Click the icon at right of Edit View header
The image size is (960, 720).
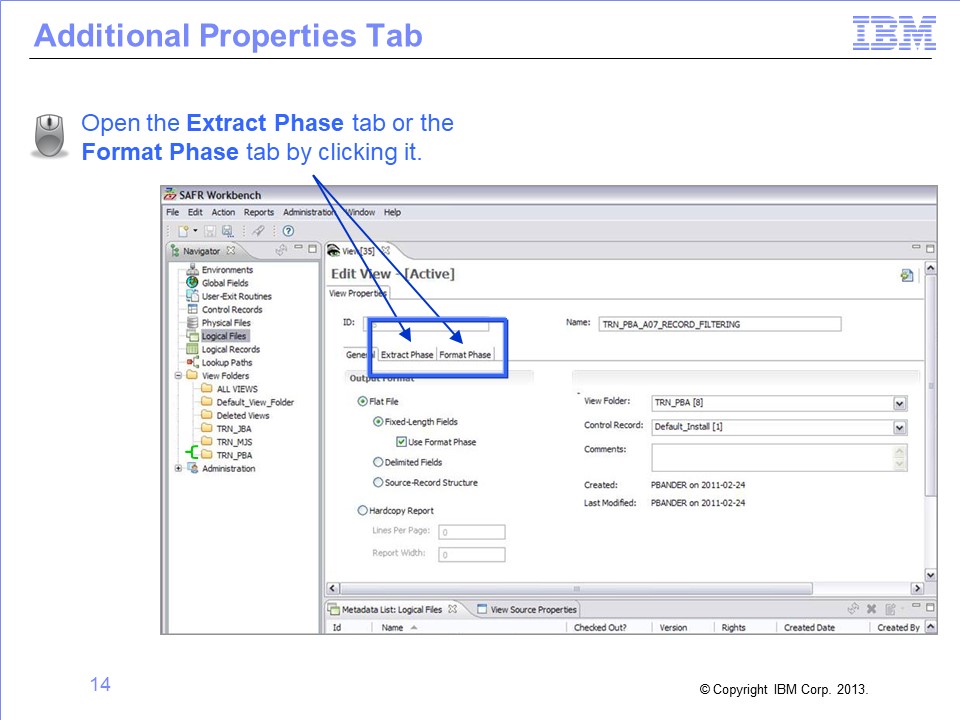906,275
